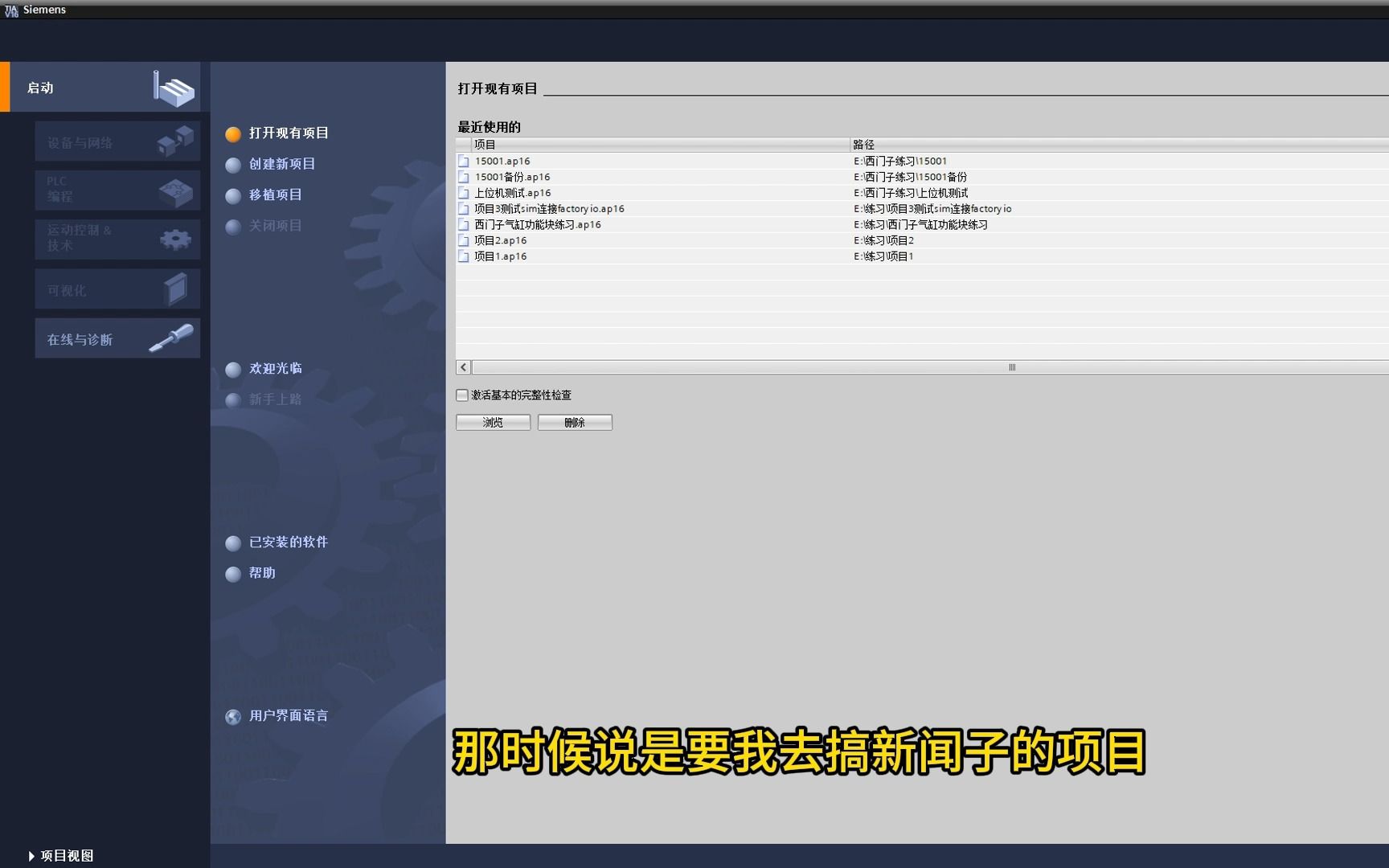The image size is (1389, 868).
Task: Open the 可视化 portal tab
Action: [117, 289]
